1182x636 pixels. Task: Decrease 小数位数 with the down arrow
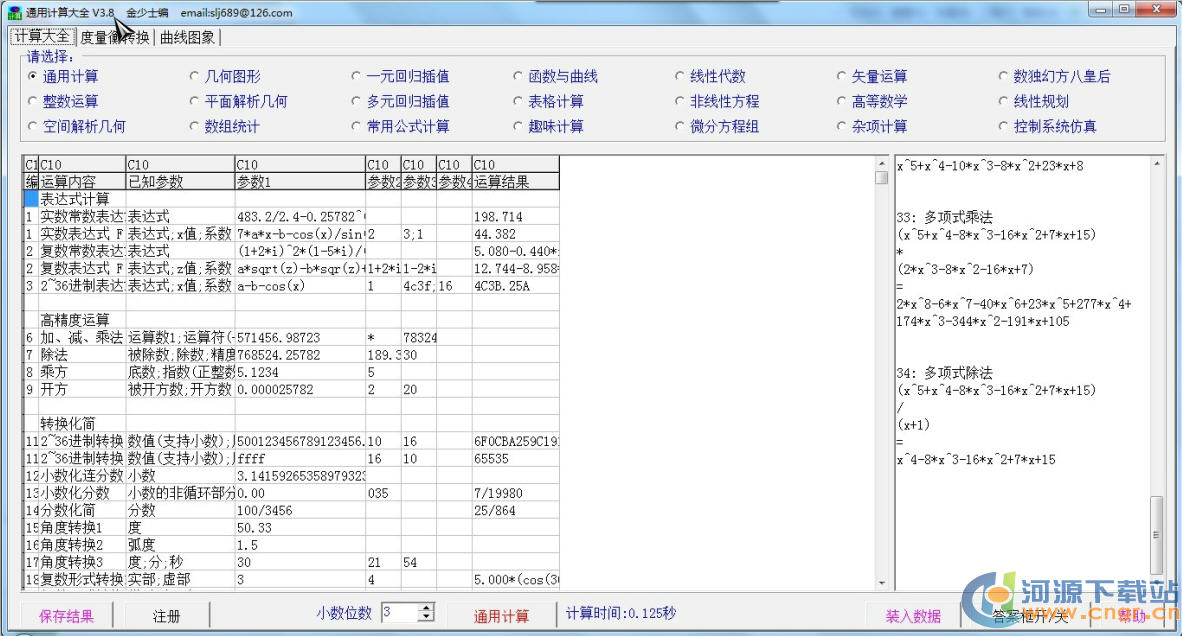[427, 618]
